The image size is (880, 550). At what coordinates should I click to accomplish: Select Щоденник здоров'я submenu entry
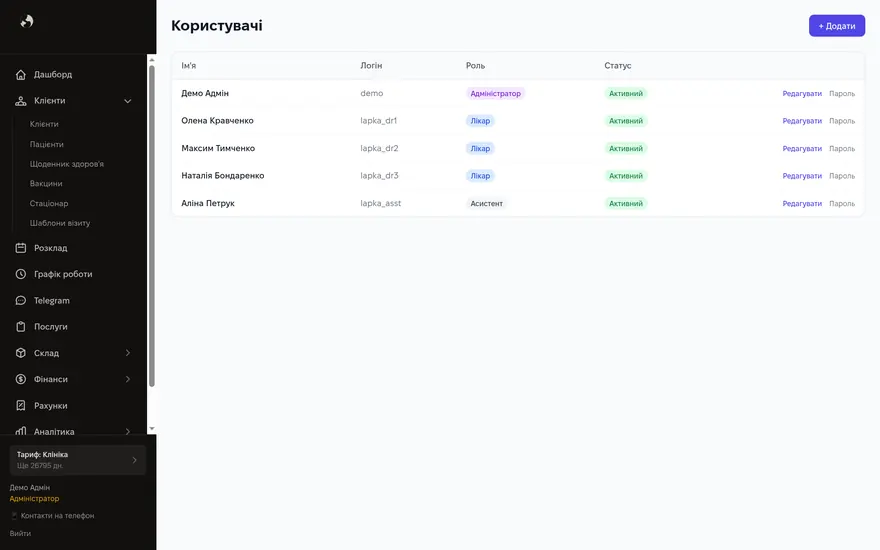[x=67, y=164]
